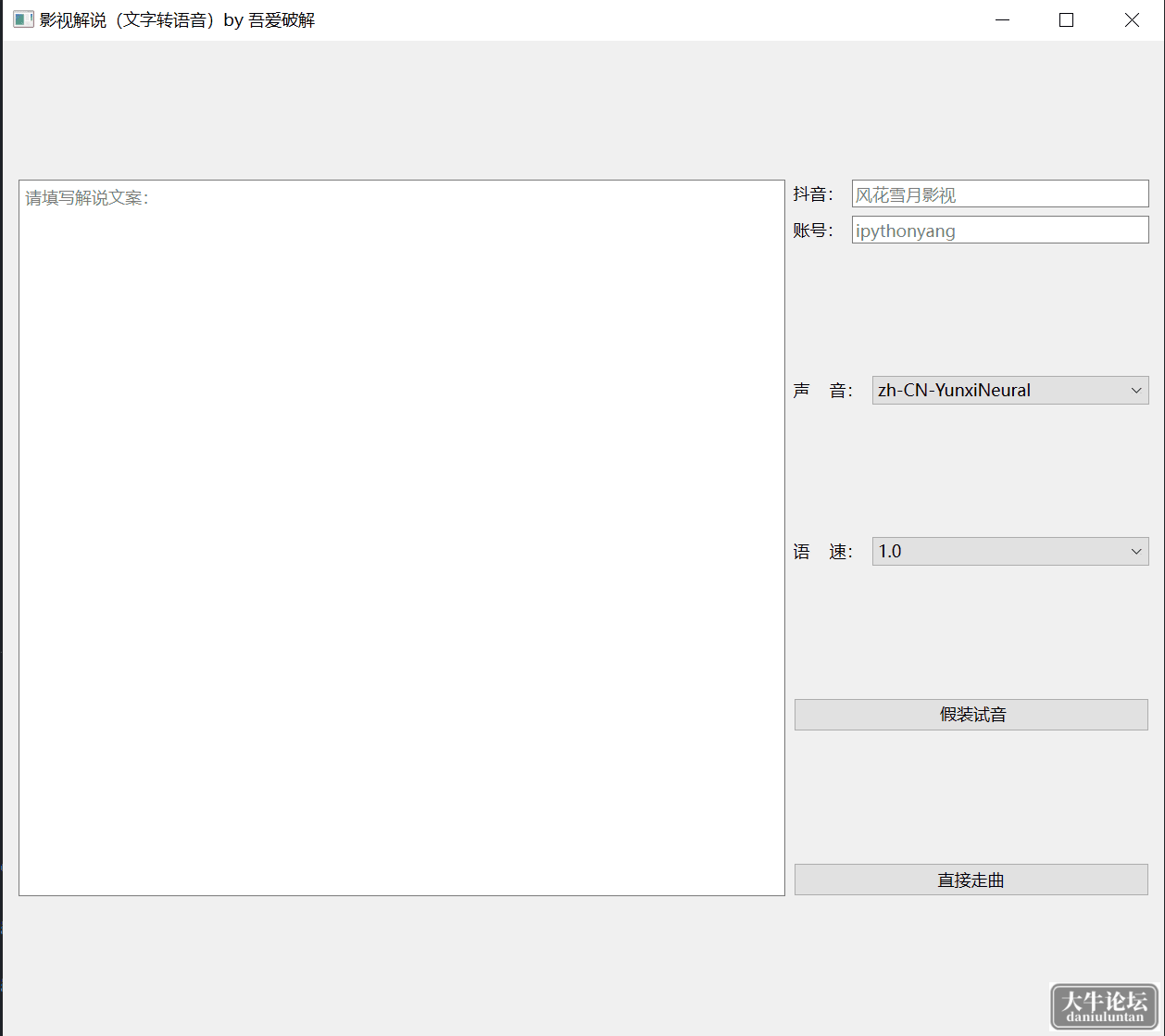Focus the 抖音 input field
This screenshot has height=1036, width=1165.
(x=1000, y=194)
